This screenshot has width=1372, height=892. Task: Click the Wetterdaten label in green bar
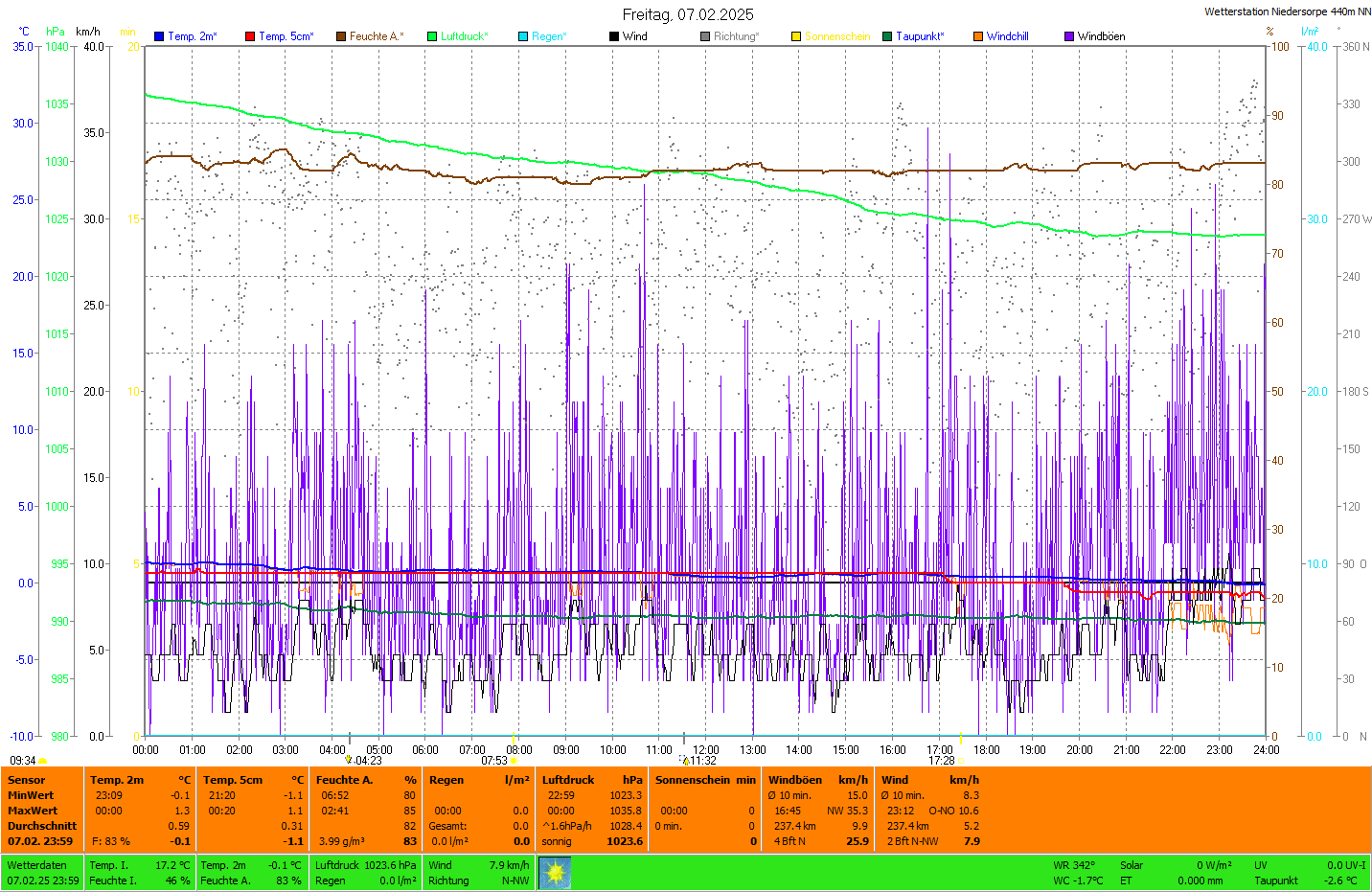[36, 865]
